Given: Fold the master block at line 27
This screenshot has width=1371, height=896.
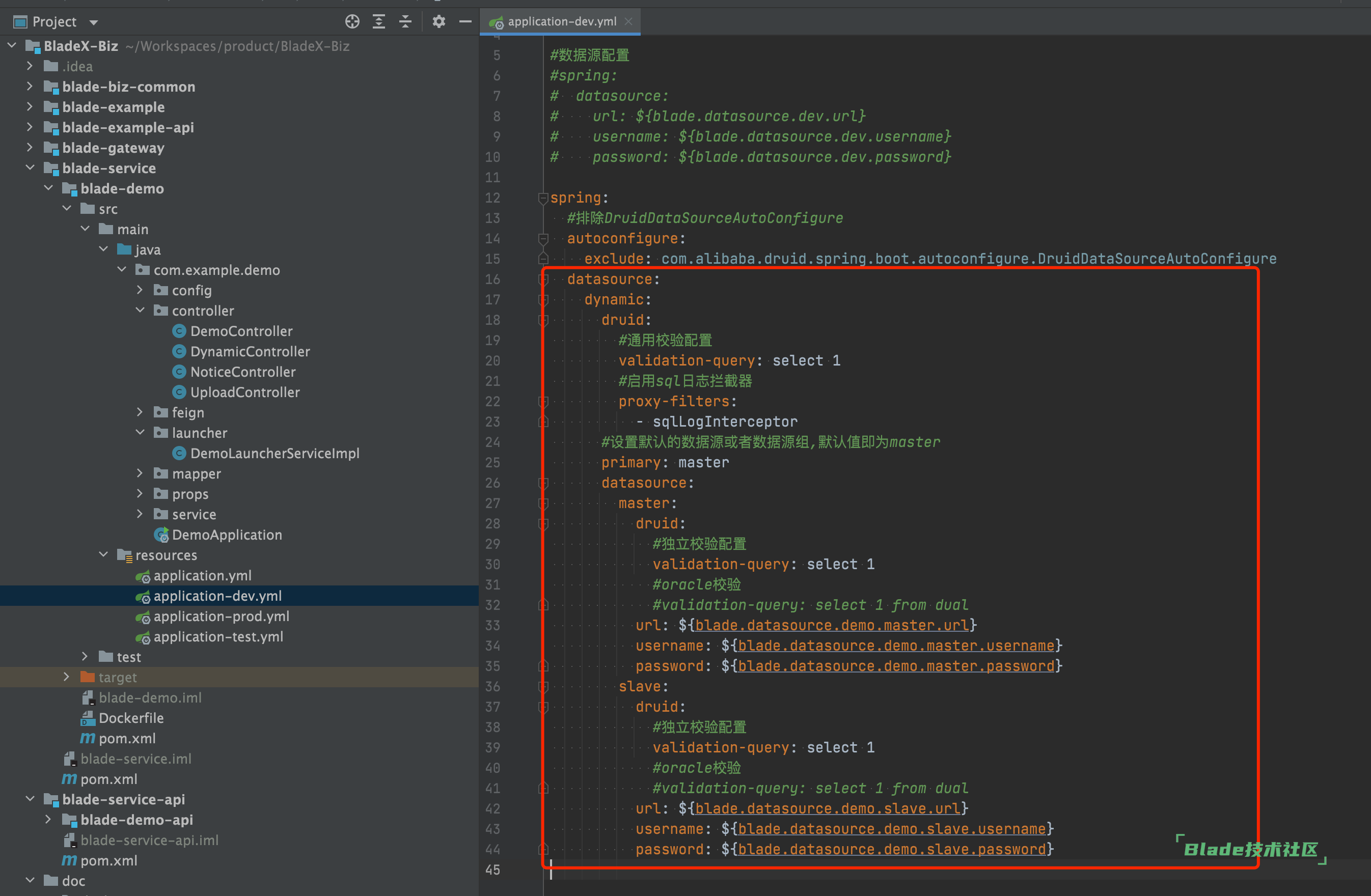Looking at the screenshot, I should coord(542,503).
